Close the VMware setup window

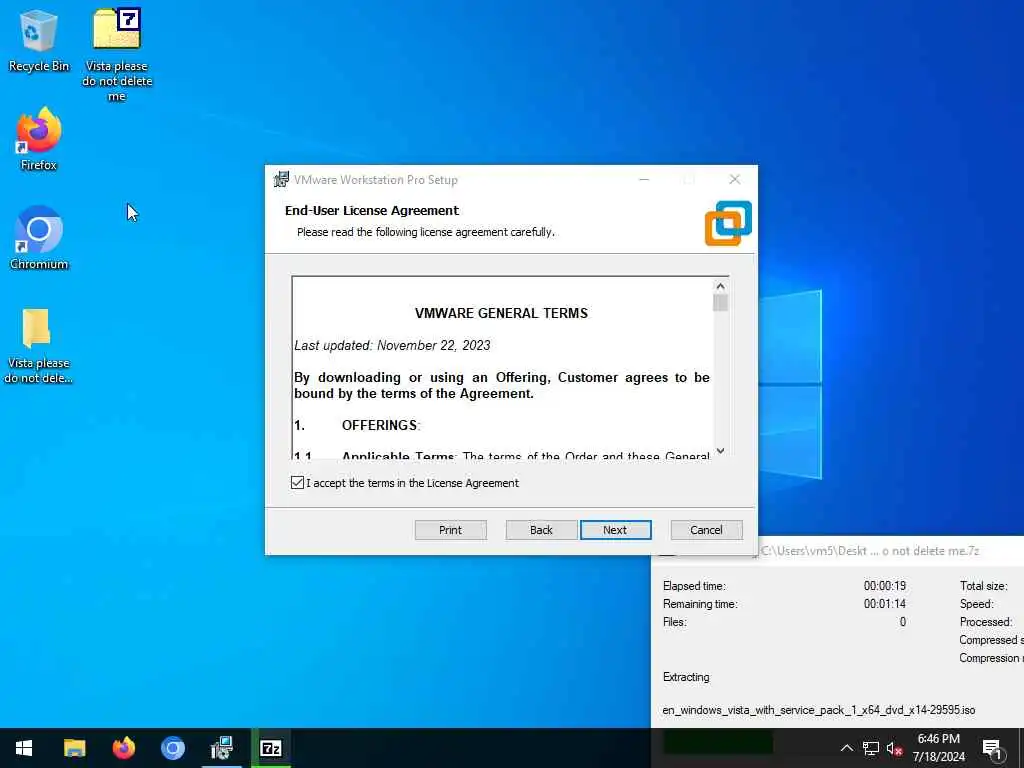(735, 180)
